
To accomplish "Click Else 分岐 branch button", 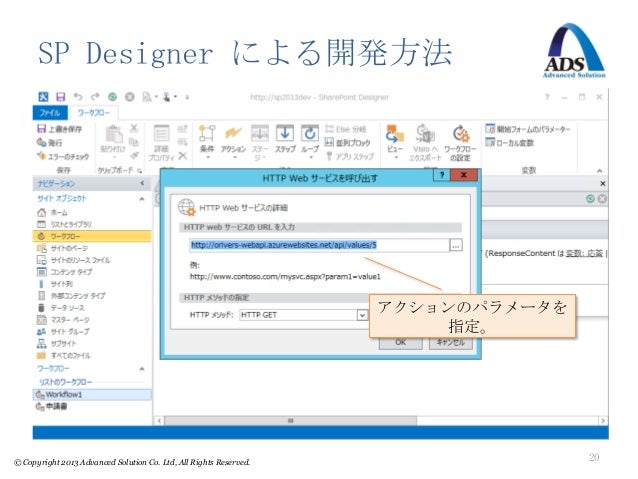I will coord(346,129).
